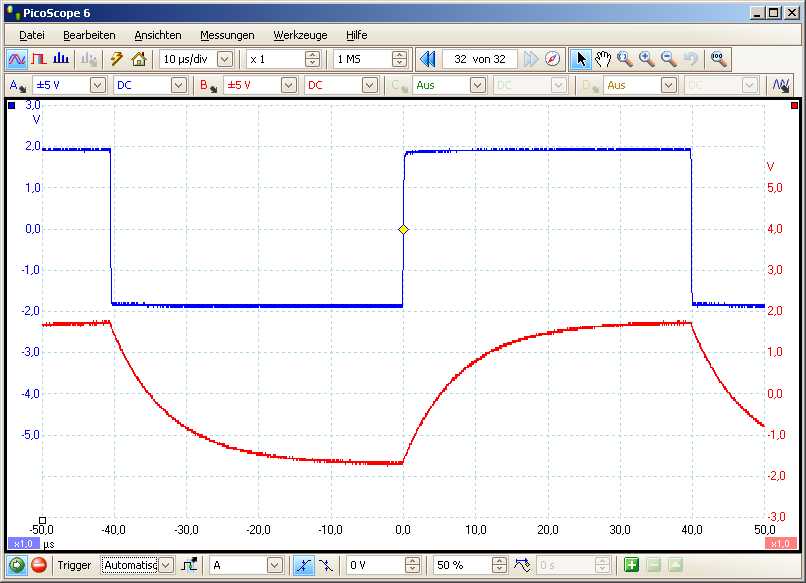Click the -40,0 time axis label
This screenshot has height=583, width=806.
[x=114, y=530]
